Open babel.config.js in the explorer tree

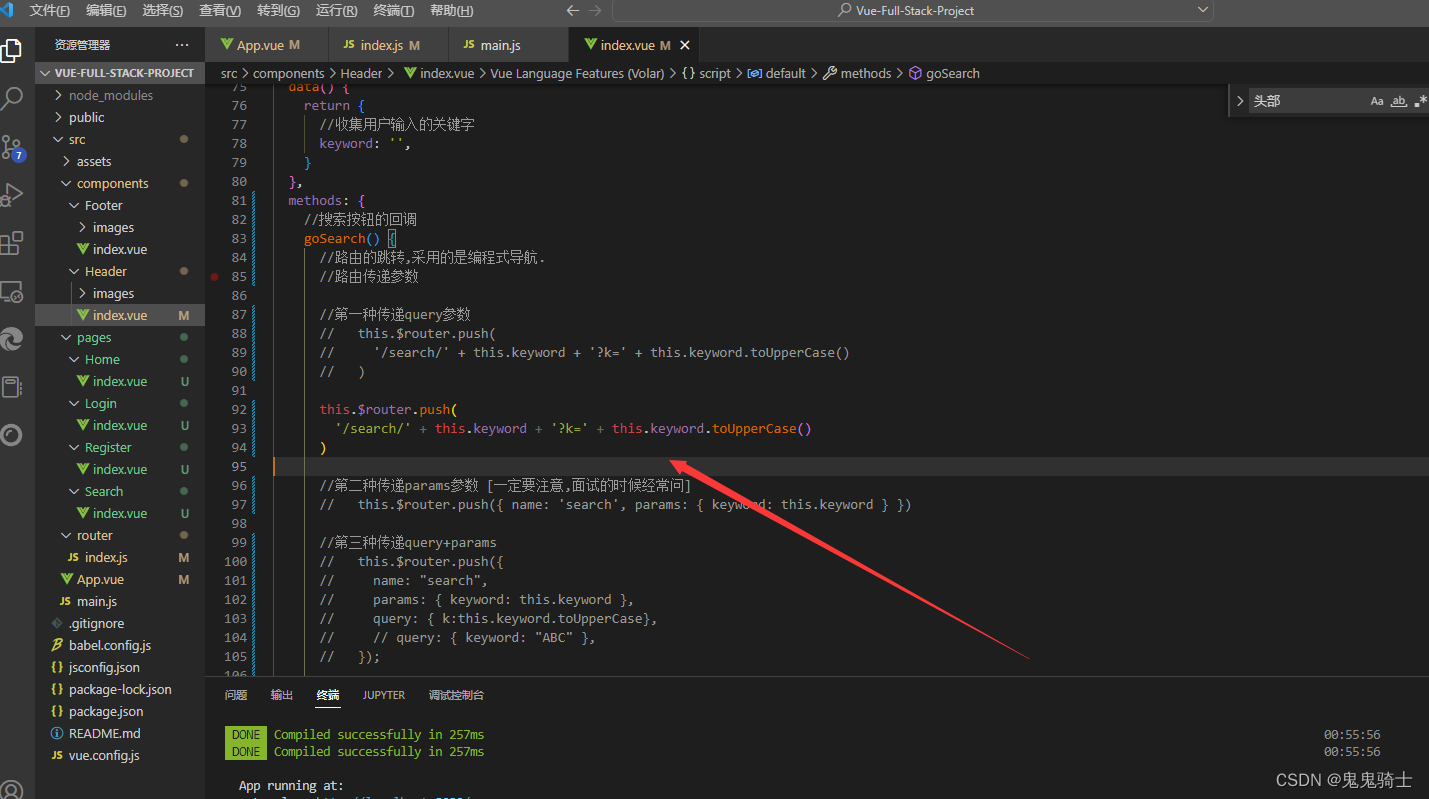120,645
